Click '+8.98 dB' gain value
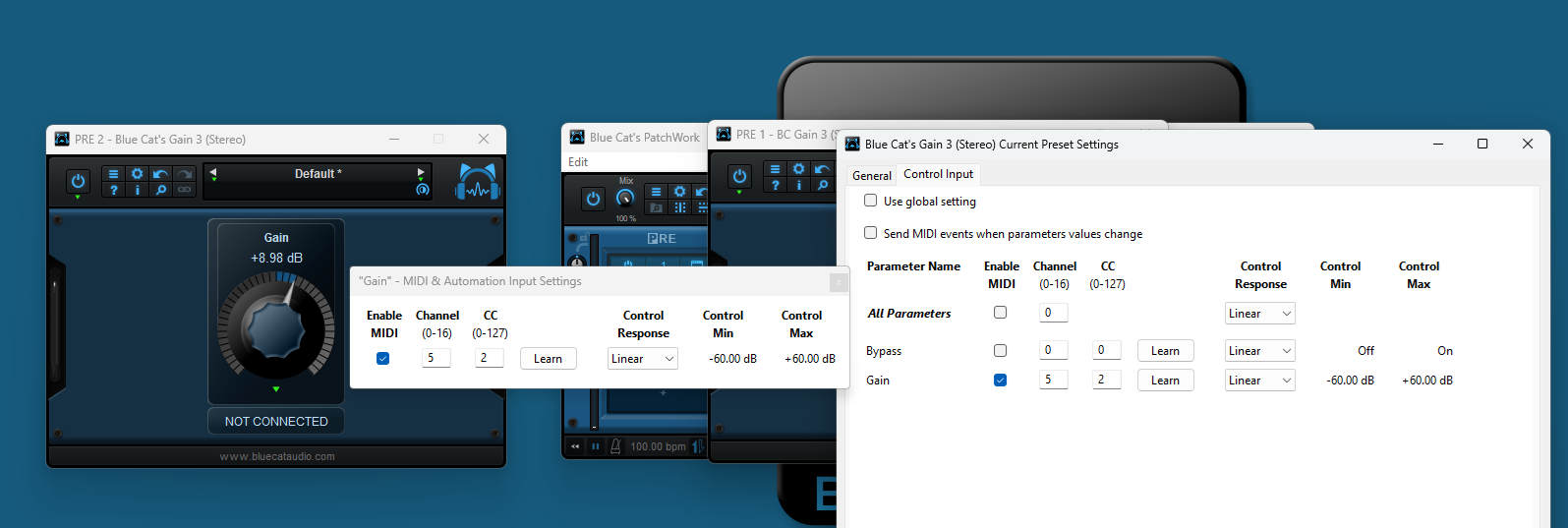The image size is (1568, 528). click(276, 258)
